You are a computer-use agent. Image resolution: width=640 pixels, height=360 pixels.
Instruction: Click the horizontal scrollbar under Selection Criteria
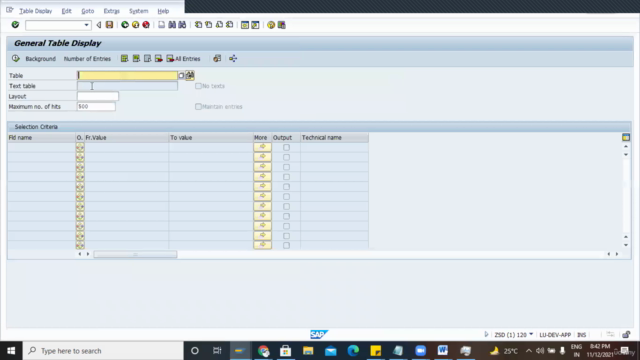135,254
